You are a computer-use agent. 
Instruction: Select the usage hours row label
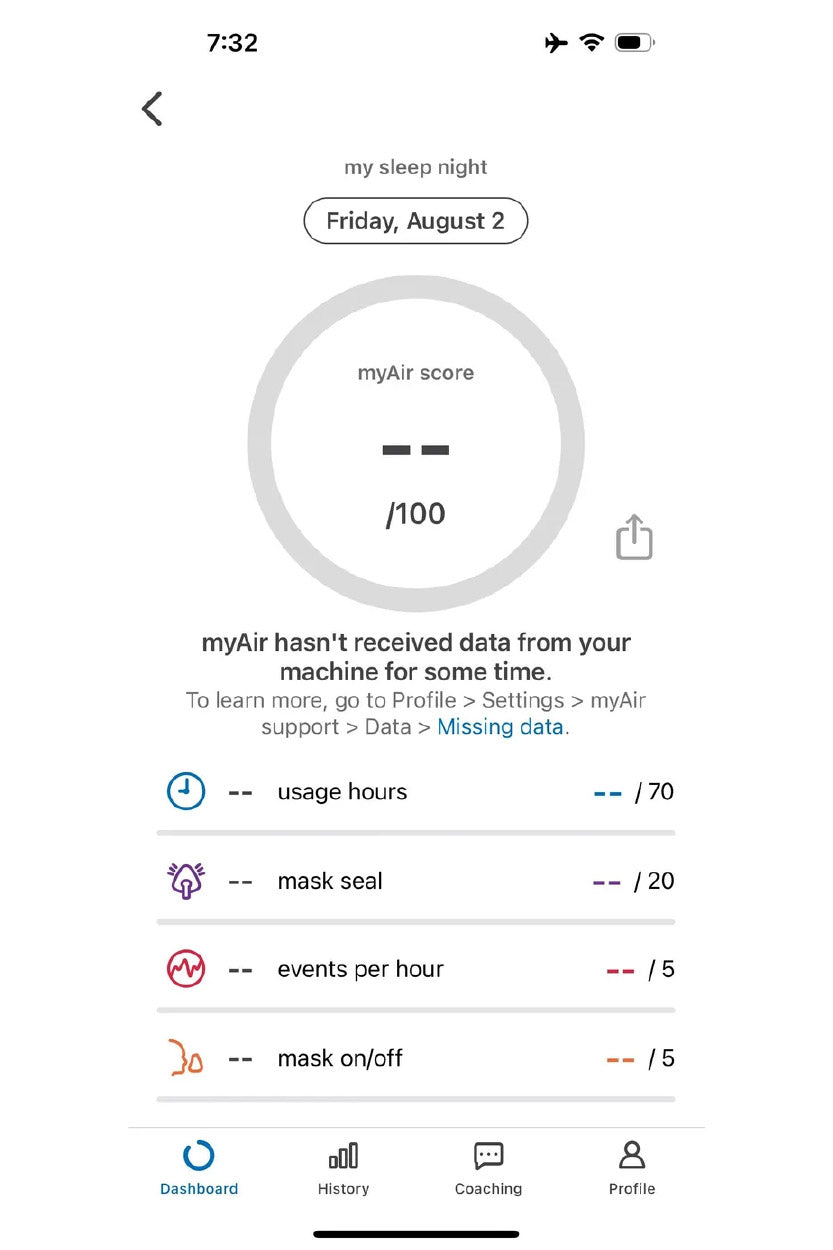(x=342, y=792)
